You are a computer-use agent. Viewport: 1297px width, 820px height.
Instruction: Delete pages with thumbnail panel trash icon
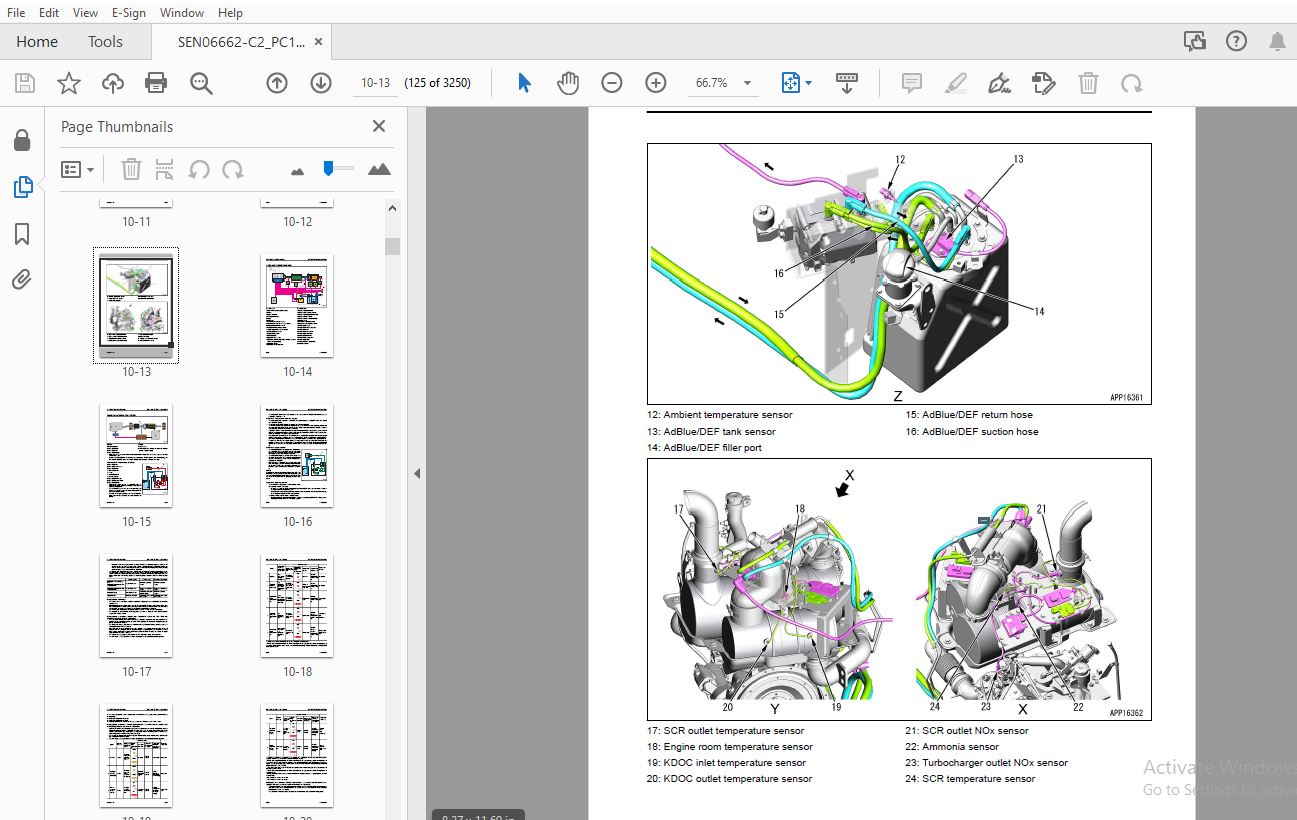click(131, 169)
